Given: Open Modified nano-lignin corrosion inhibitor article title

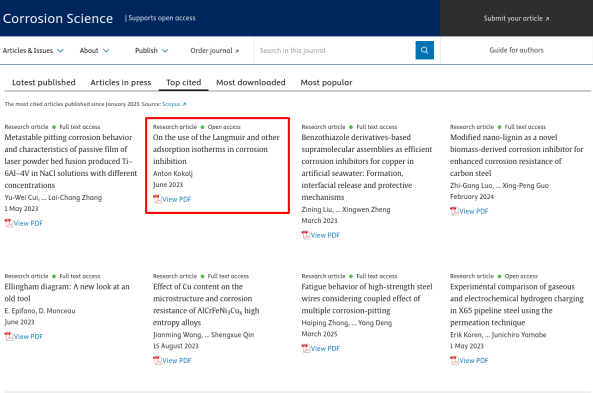Looking at the screenshot, I should point(517,155).
